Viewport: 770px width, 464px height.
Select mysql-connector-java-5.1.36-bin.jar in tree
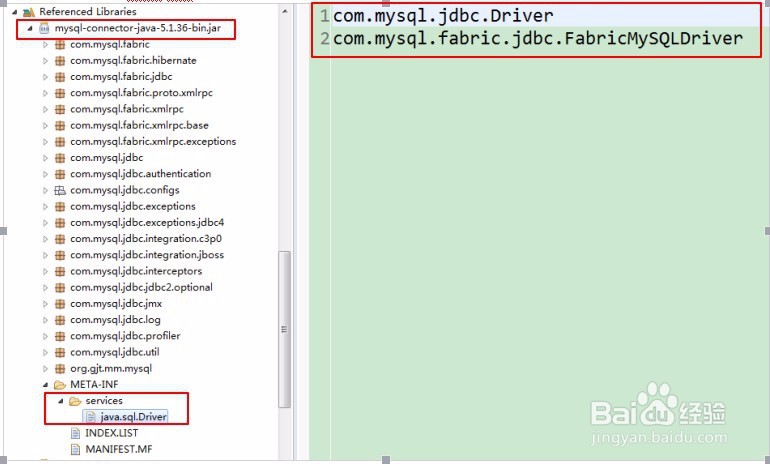(138, 28)
